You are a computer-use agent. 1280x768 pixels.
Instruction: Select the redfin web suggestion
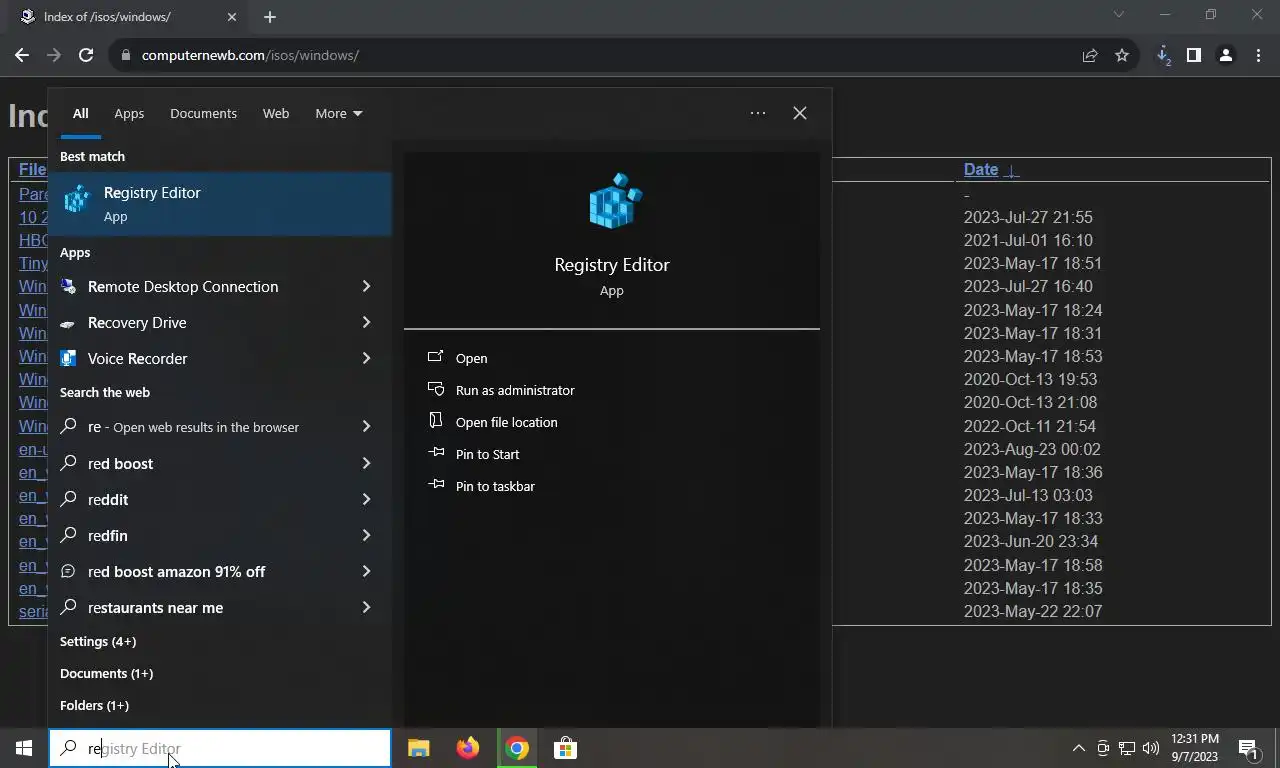[108, 536]
